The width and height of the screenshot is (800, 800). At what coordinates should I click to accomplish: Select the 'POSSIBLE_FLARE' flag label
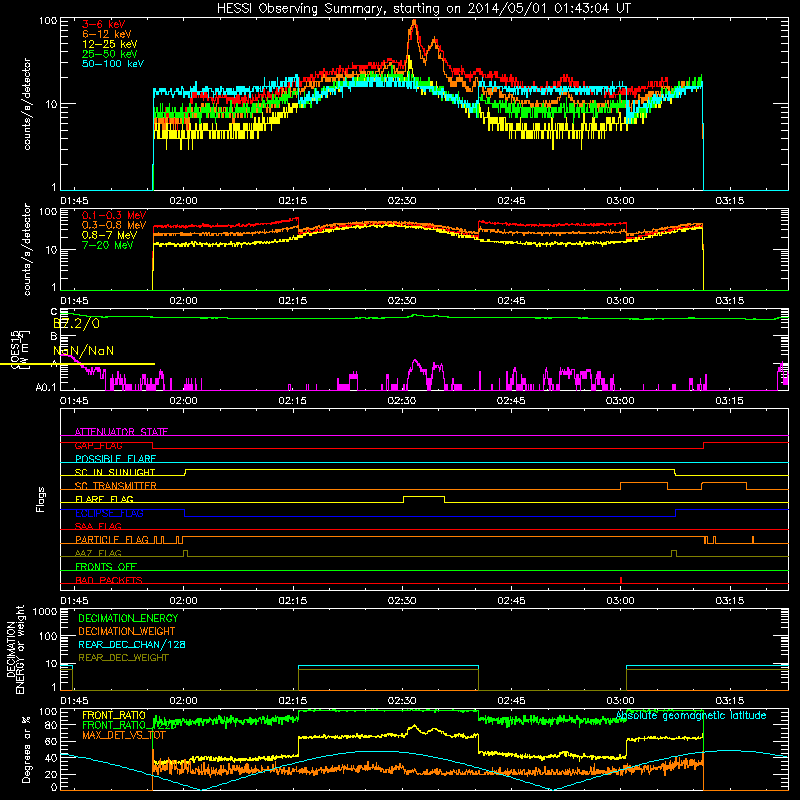pyautogui.click(x=115, y=459)
